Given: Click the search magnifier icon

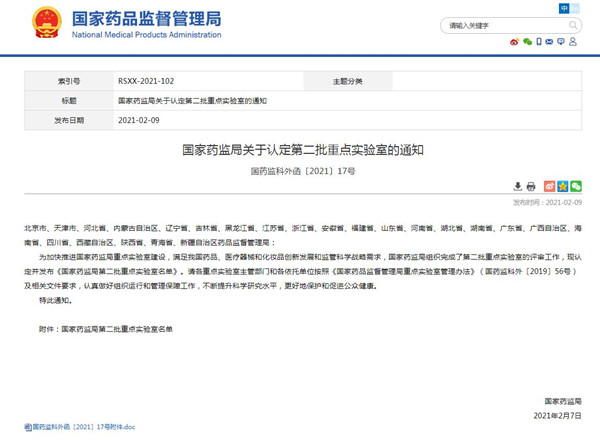Looking at the screenshot, I should pyautogui.click(x=571, y=26).
